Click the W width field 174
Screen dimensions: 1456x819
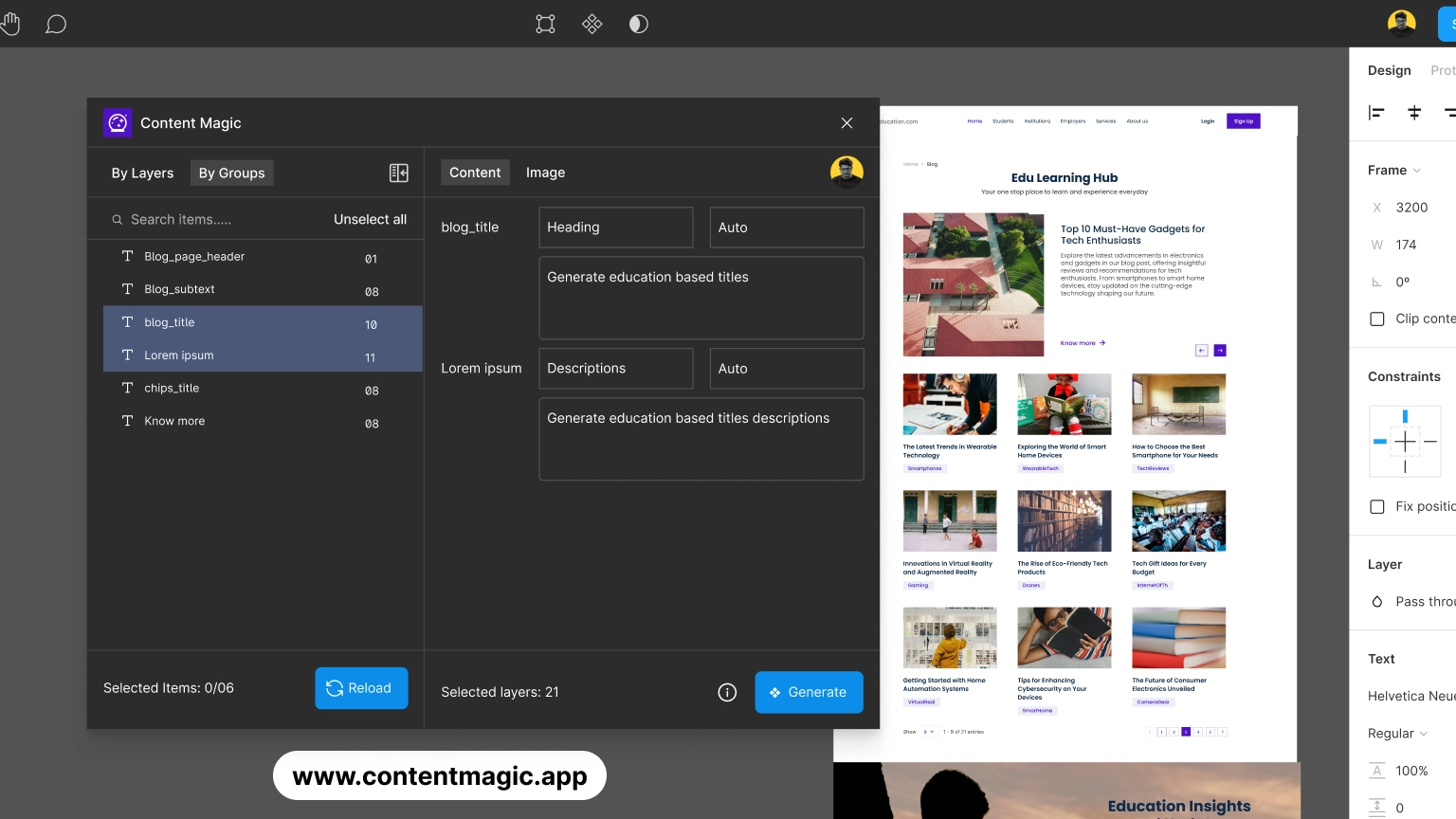(1406, 245)
